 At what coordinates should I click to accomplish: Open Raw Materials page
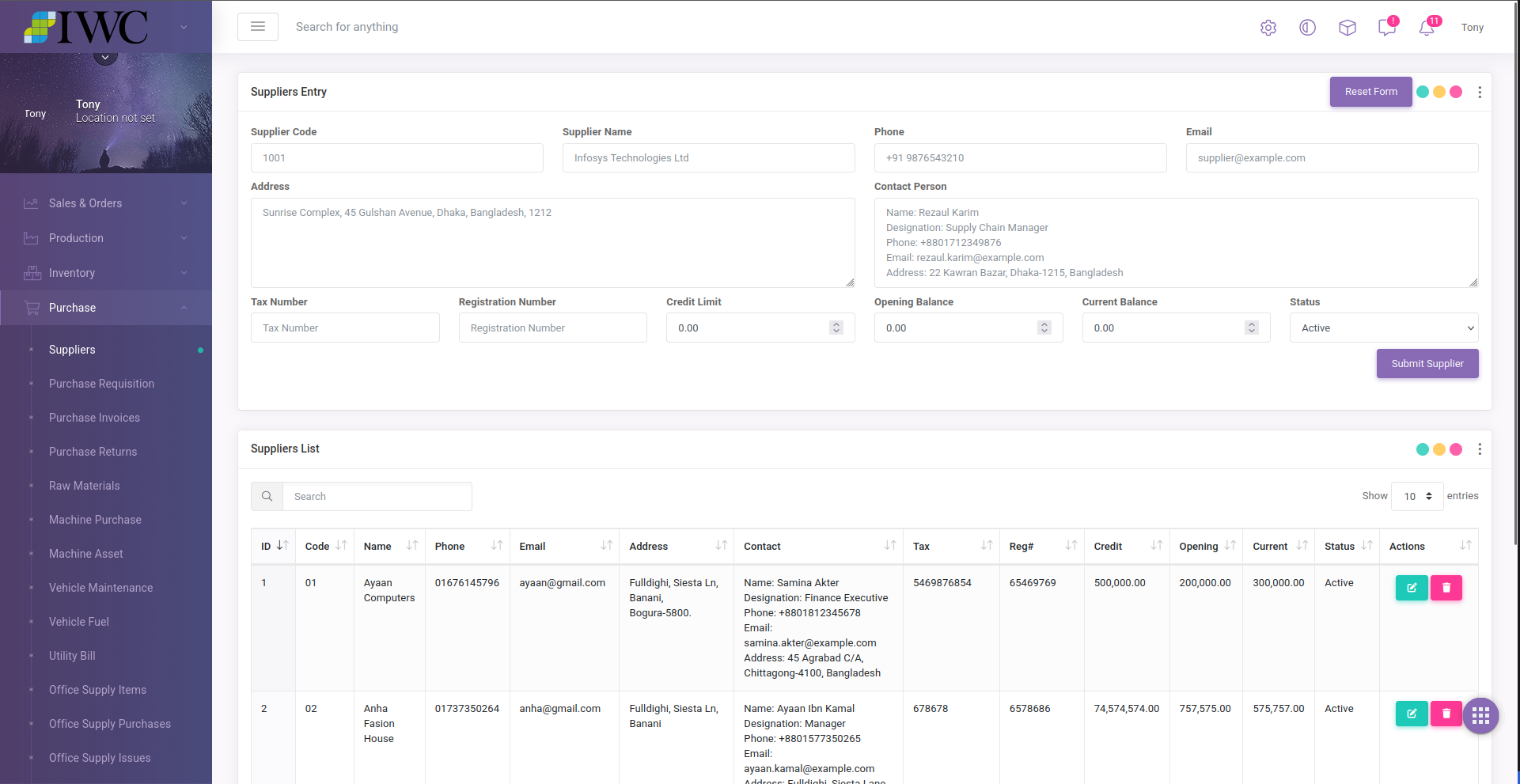tap(85, 486)
